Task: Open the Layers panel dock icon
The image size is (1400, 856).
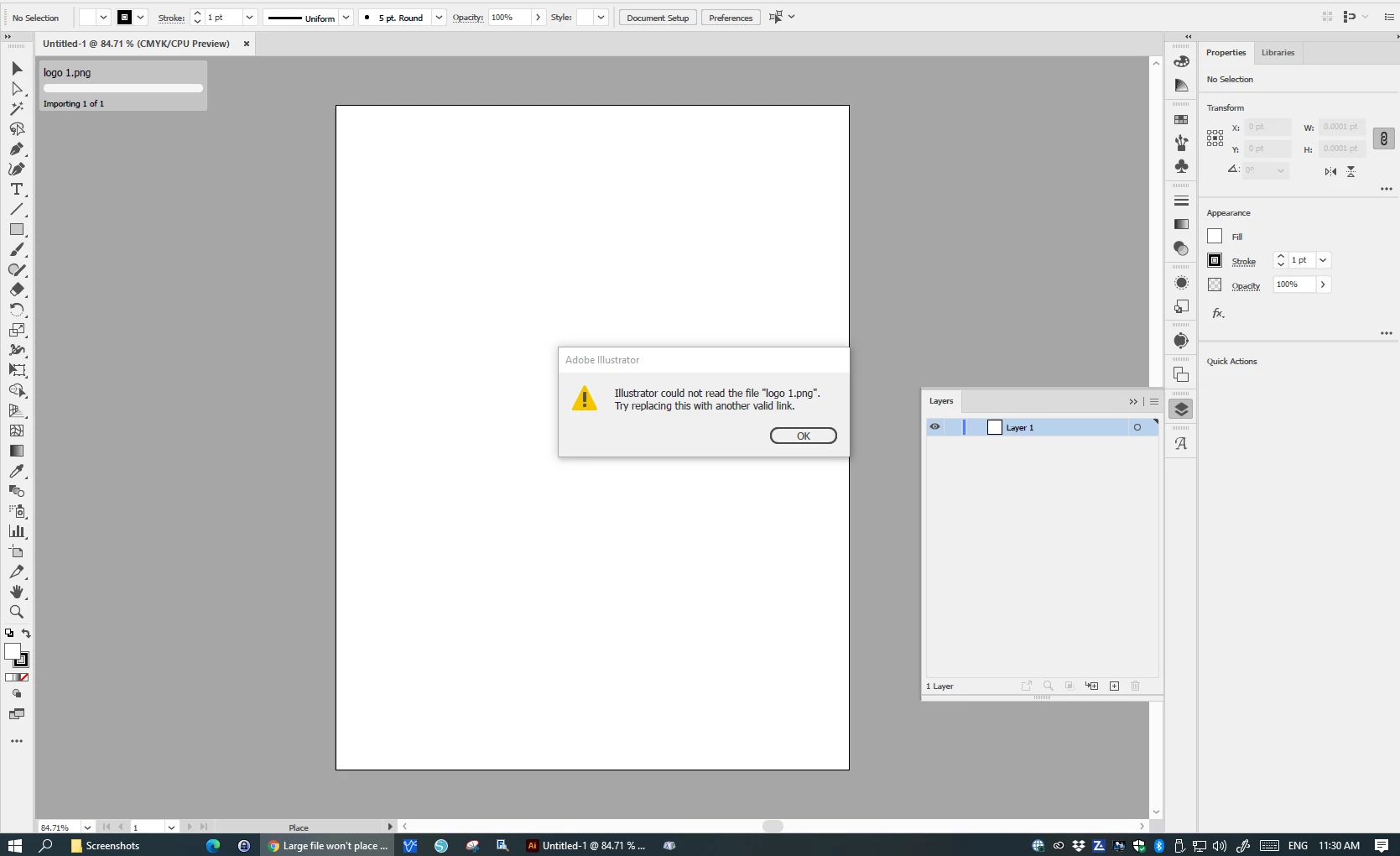Action: pyautogui.click(x=1181, y=410)
